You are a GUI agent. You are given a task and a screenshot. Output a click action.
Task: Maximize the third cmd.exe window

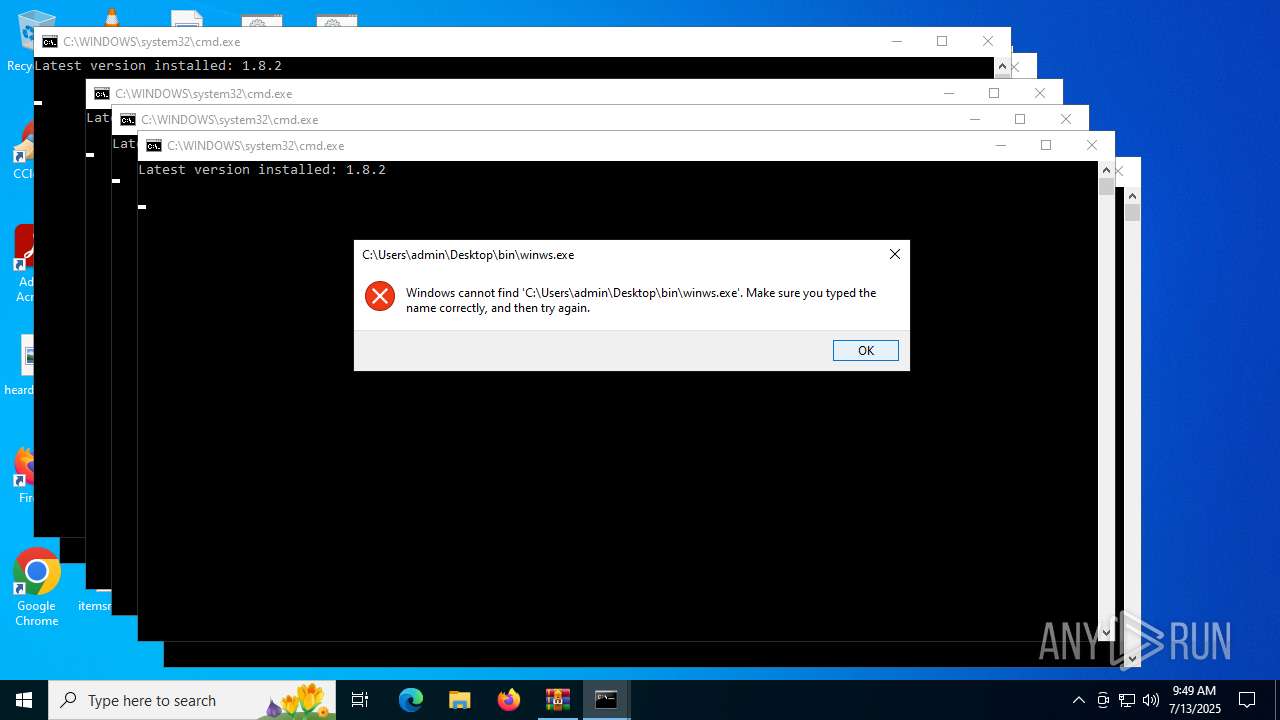click(x=1020, y=119)
